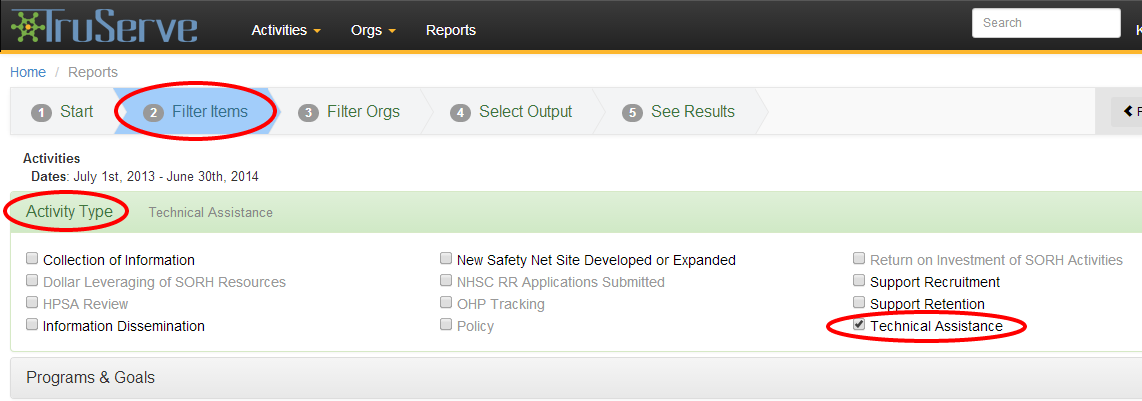Expand the Programs & Goals section
Viewport: 1142px width, 401px height.
(90, 378)
